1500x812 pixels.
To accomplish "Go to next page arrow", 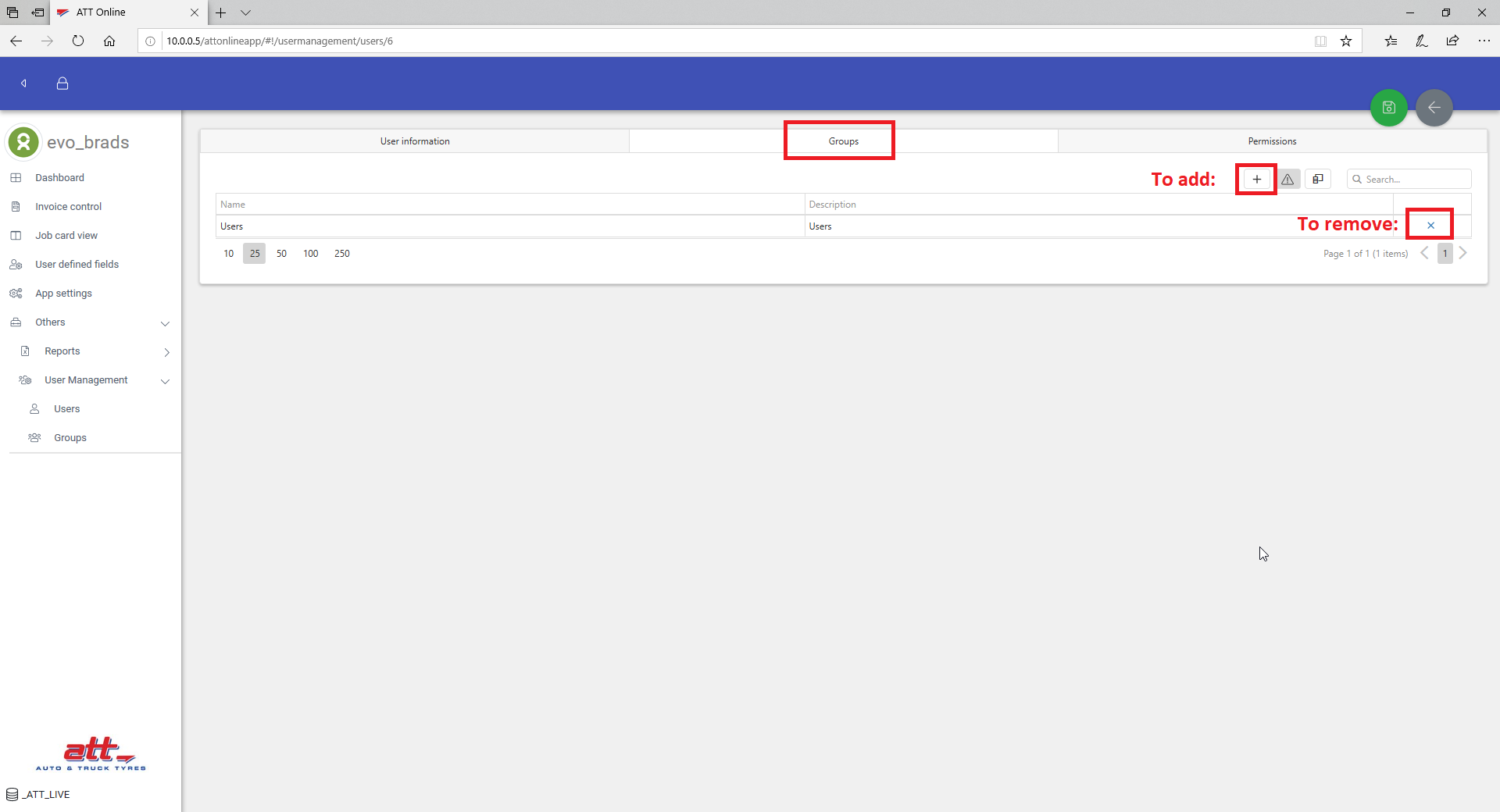I will click(x=1463, y=253).
